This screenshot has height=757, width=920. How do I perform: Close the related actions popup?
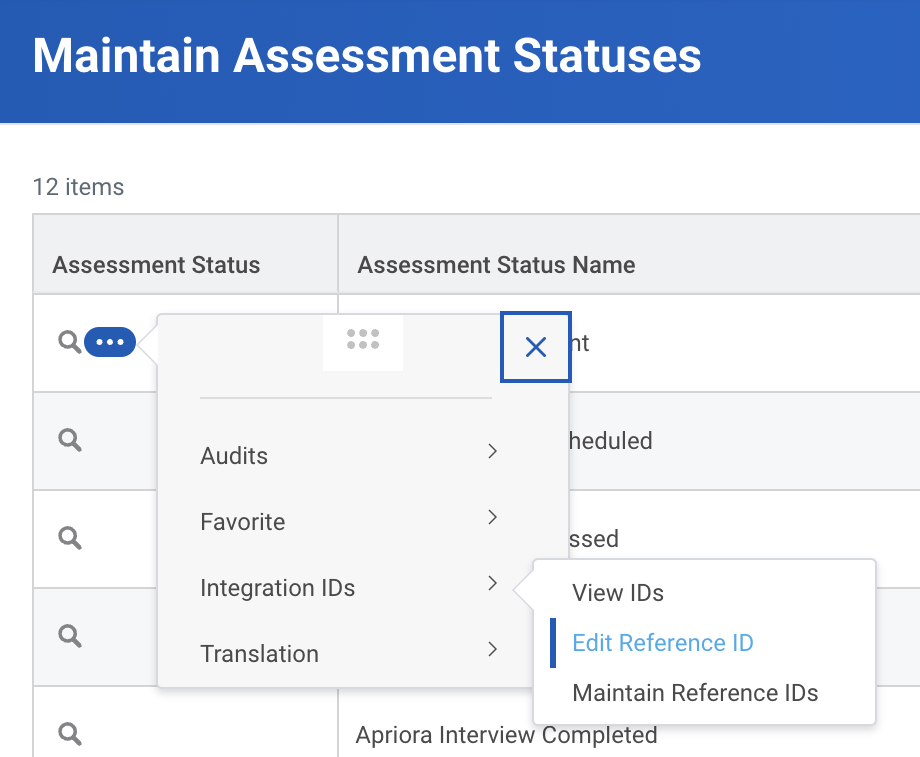[x=536, y=347]
